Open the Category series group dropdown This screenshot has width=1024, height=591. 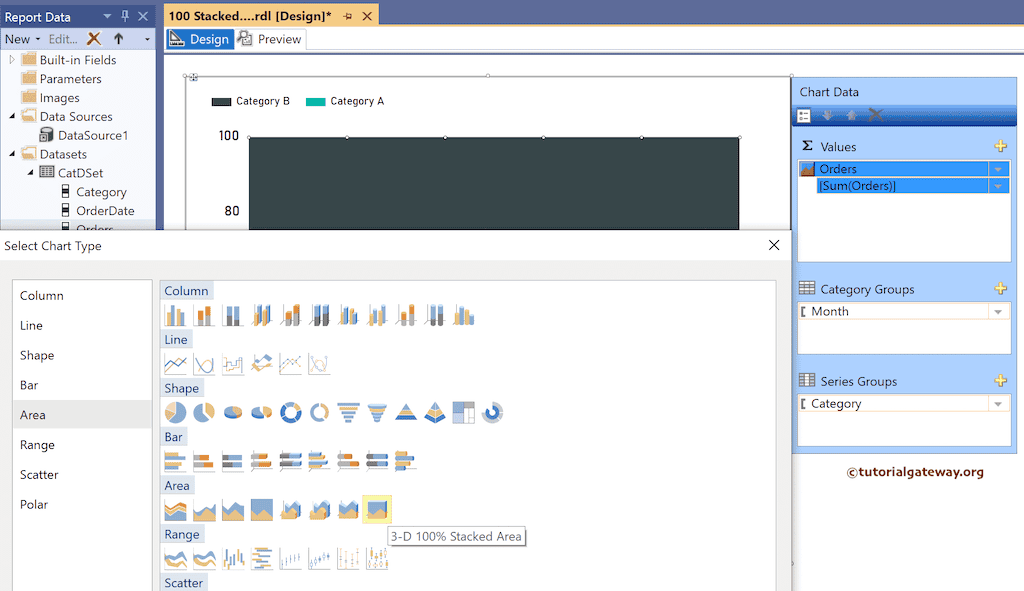point(998,404)
